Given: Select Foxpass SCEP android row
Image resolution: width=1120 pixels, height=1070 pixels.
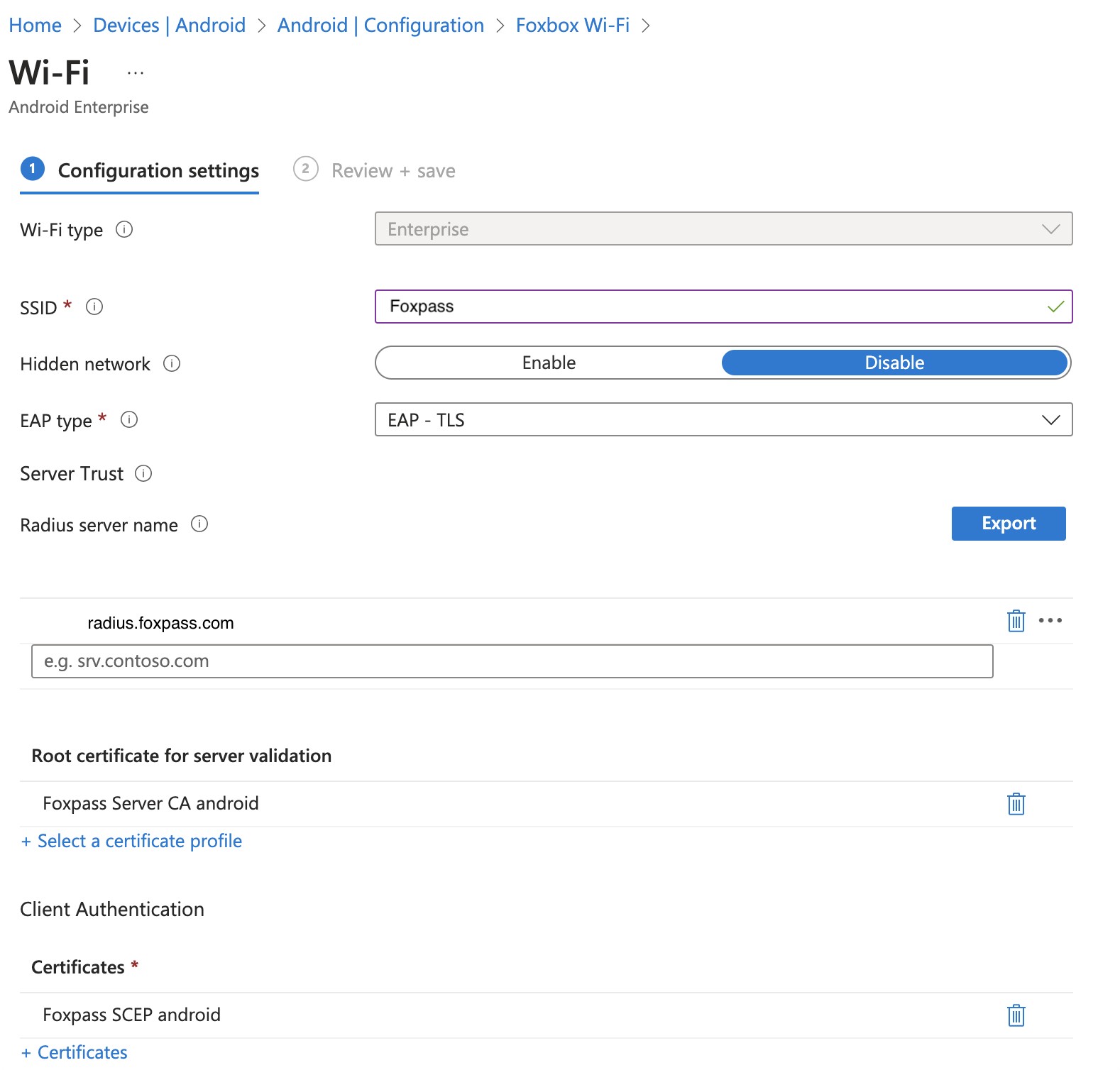Looking at the screenshot, I should pyautogui.click(x=546, y=1015).
